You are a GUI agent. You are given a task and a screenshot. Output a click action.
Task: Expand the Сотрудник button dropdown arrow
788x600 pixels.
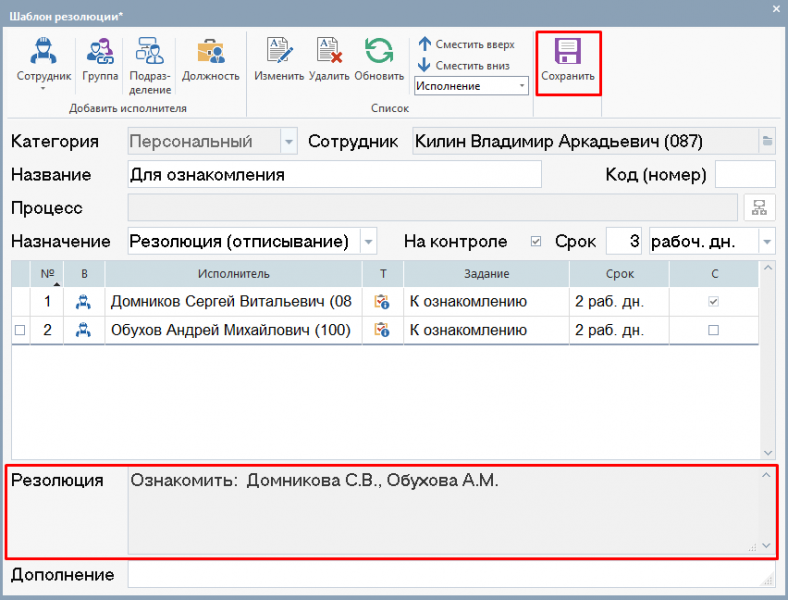coord(43,89)
